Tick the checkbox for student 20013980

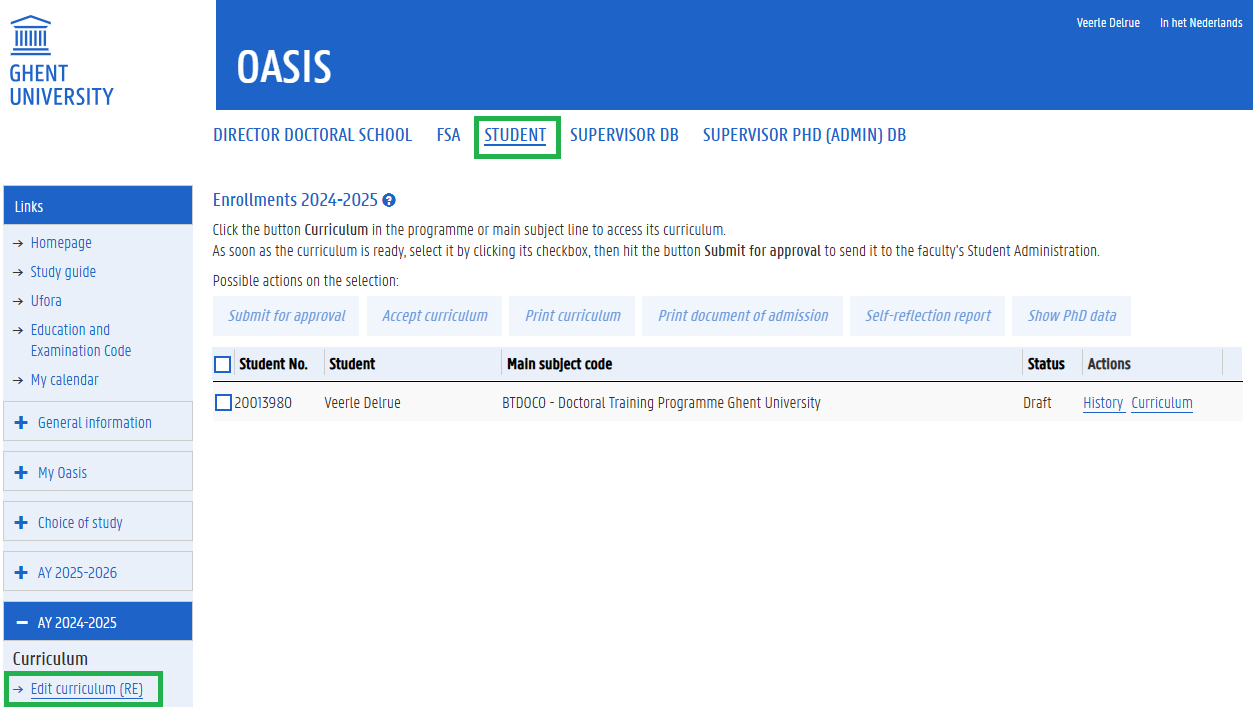[x=223, y=403]
